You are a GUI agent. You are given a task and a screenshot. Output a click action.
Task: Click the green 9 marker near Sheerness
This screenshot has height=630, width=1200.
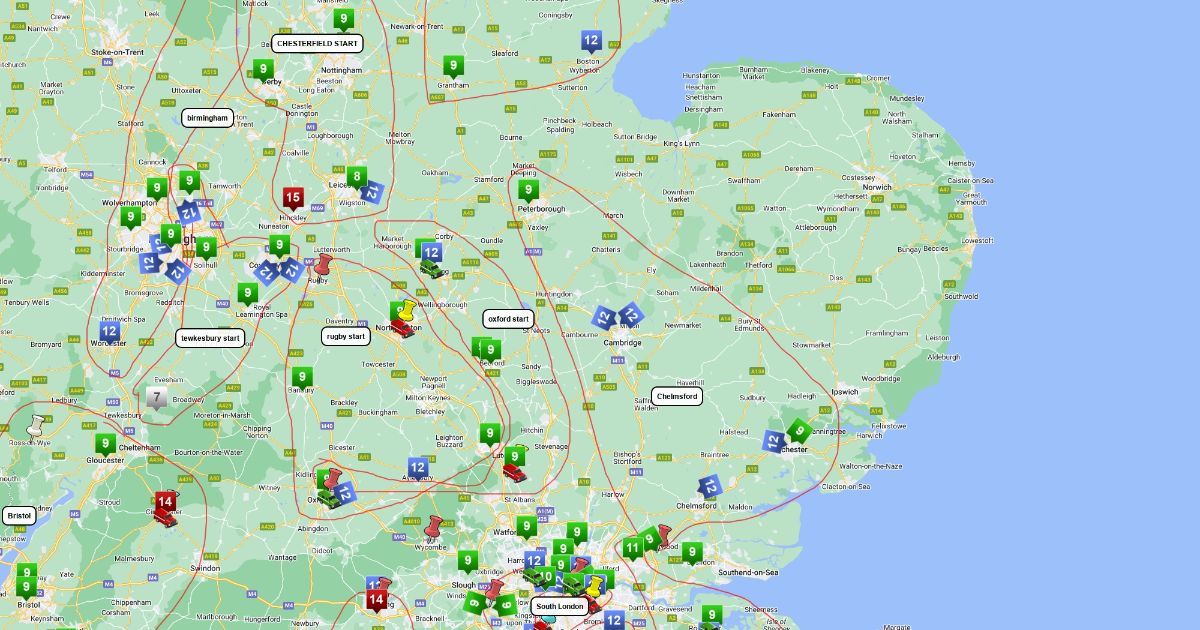711,616
